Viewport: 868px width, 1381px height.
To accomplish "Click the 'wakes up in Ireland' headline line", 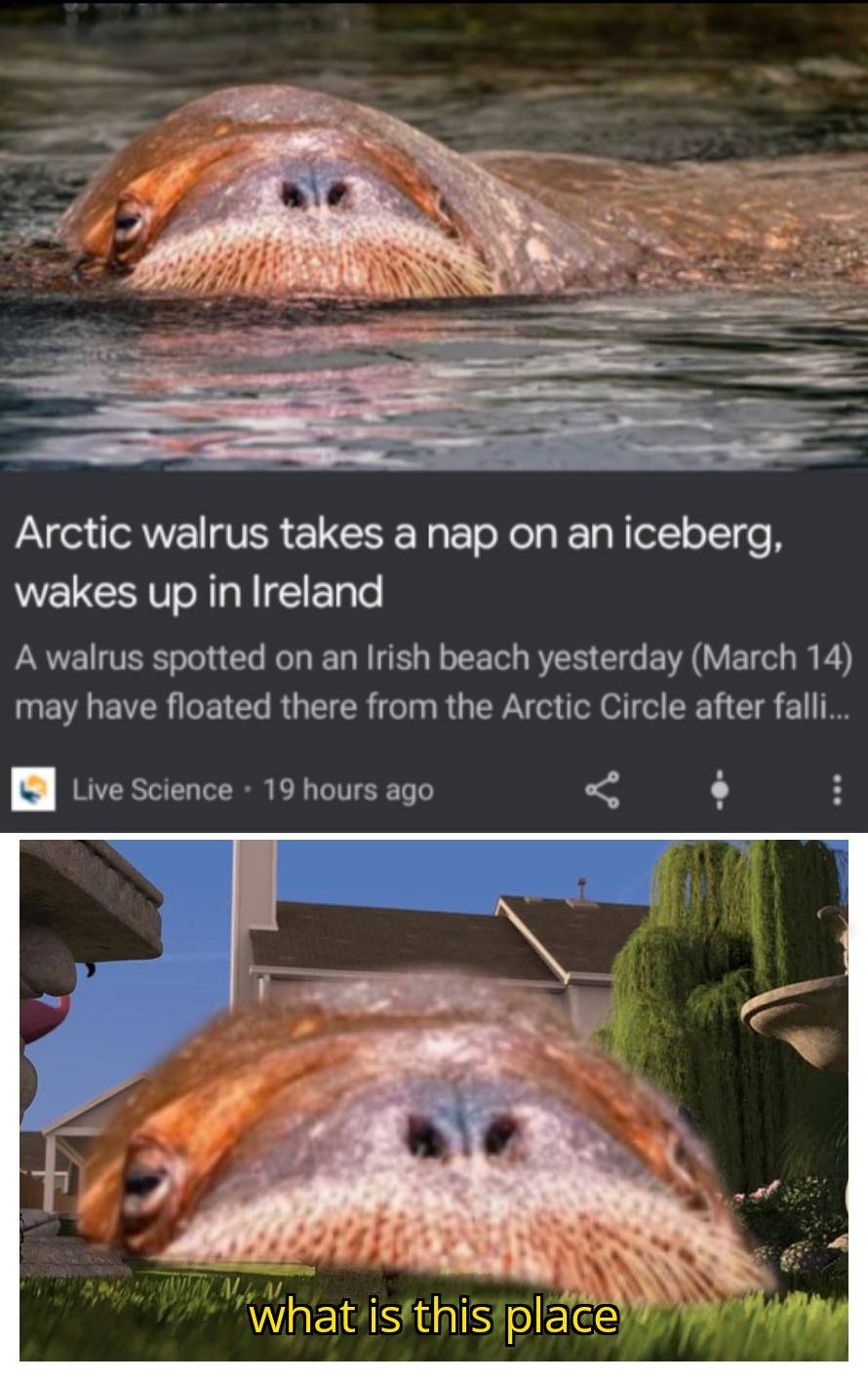I will coord(198,591).
